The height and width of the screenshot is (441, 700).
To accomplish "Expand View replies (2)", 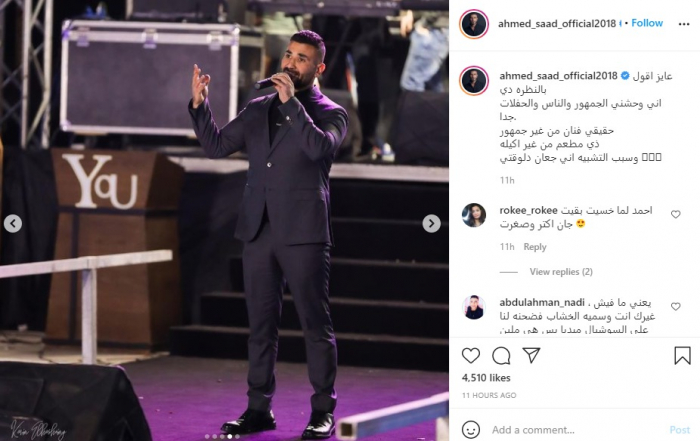I will [x=561, y=272].
